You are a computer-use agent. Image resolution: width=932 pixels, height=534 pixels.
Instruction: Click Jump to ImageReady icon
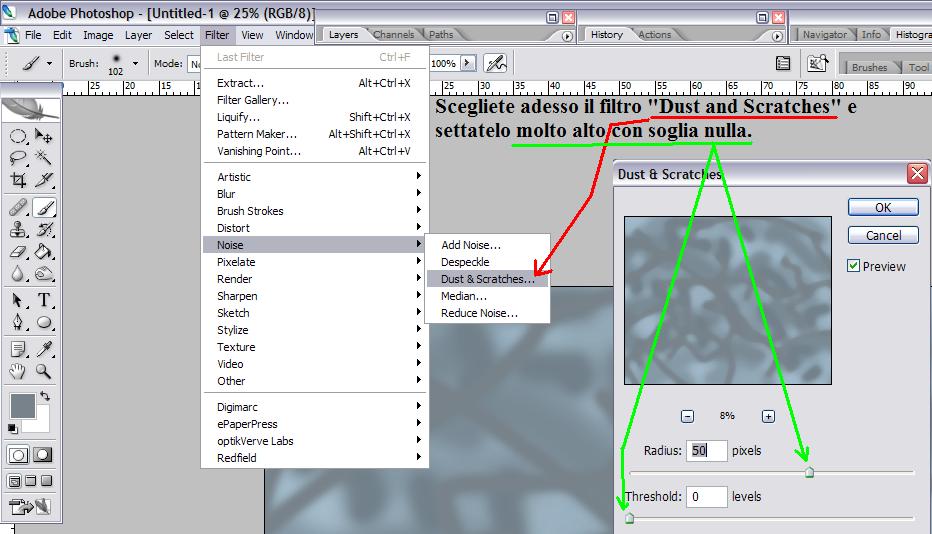(x=30, y=507)
